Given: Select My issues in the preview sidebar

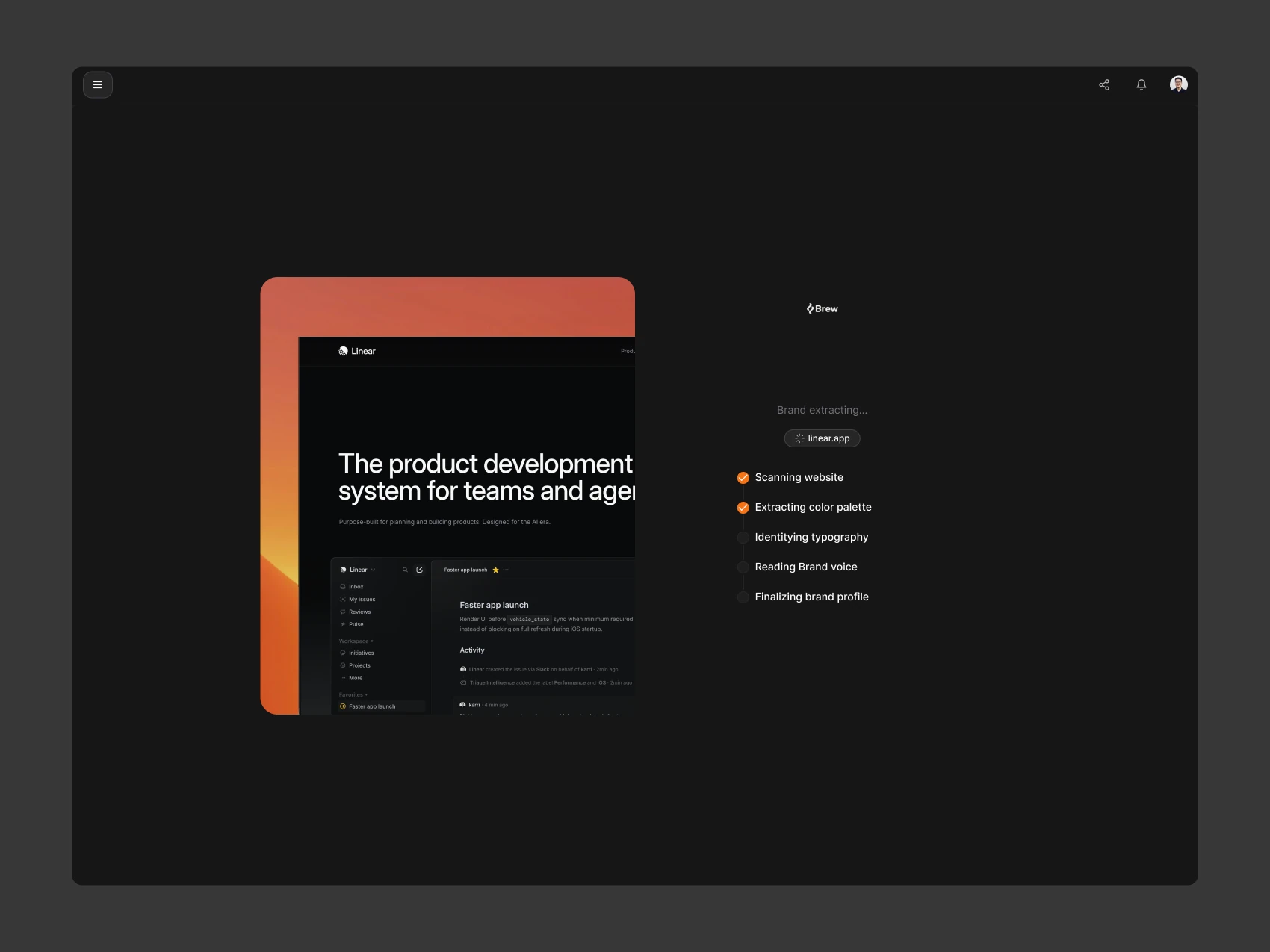Looking at the screenshot, I should click(358, 600).
